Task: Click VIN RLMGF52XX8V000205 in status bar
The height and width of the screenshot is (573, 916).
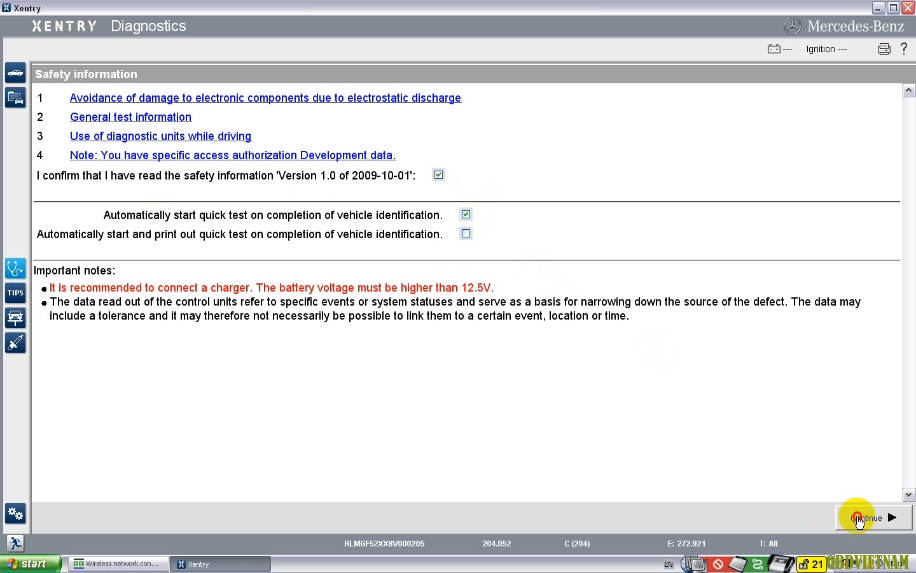Action: tap(384, 544)
